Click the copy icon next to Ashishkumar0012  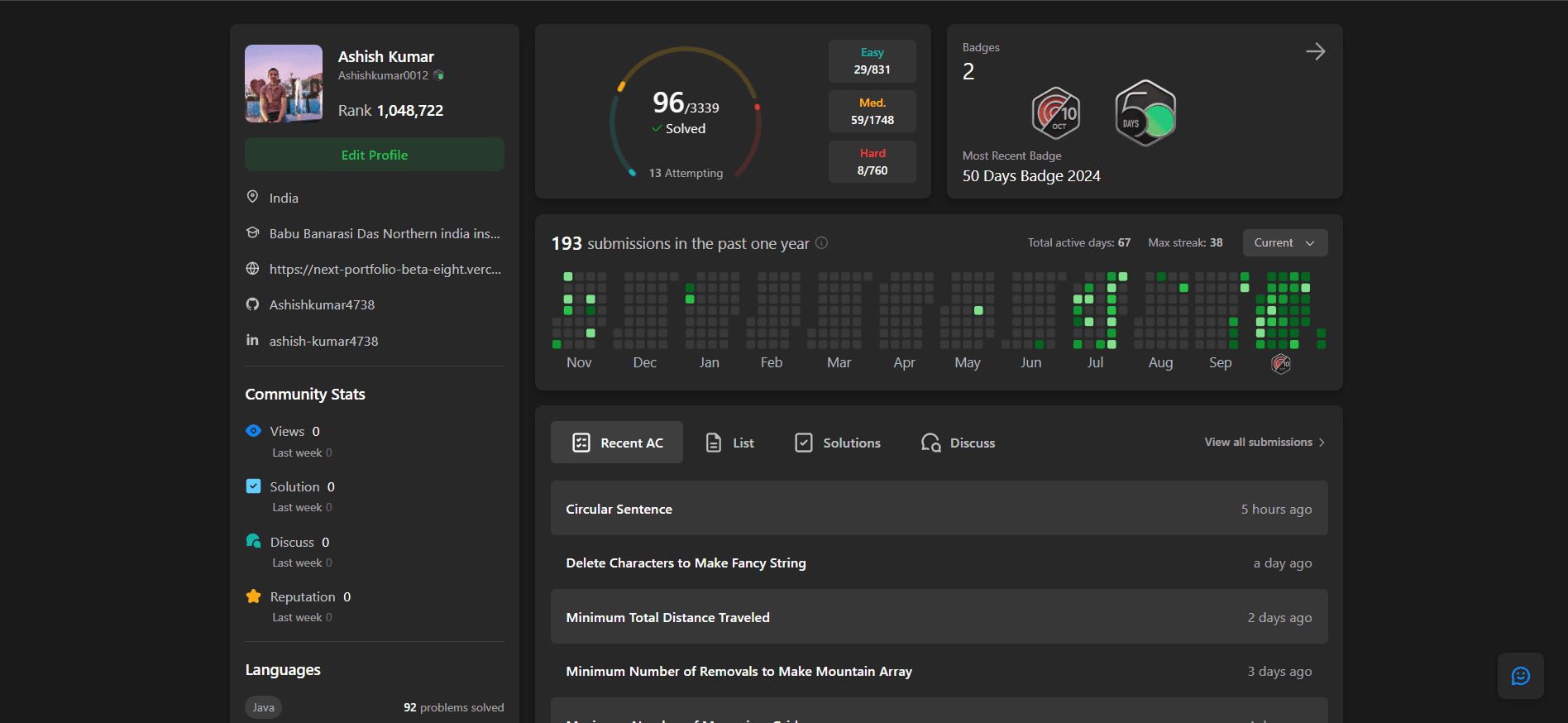pyautogui.click(x=438, y=75)
